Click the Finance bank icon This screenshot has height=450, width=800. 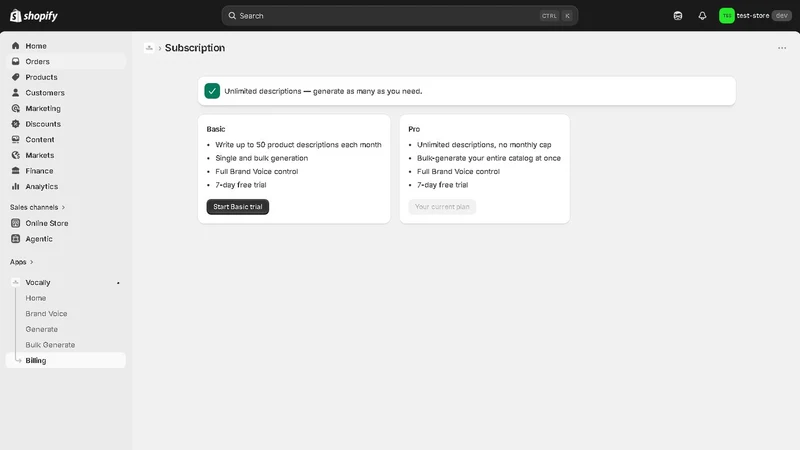point(15,171)
